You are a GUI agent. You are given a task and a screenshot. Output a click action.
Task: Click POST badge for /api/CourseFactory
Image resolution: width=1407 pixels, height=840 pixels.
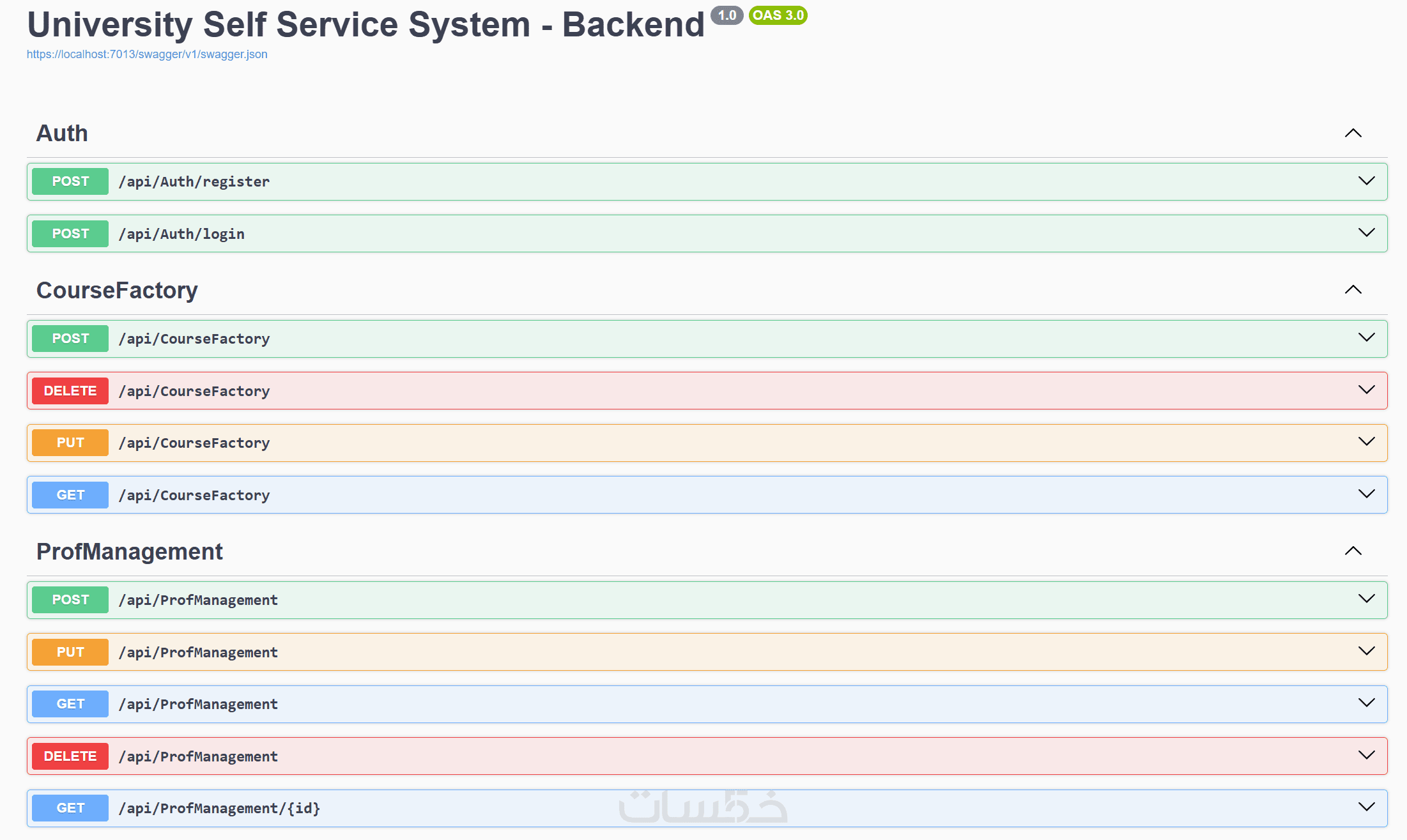[x=70, y=339]
